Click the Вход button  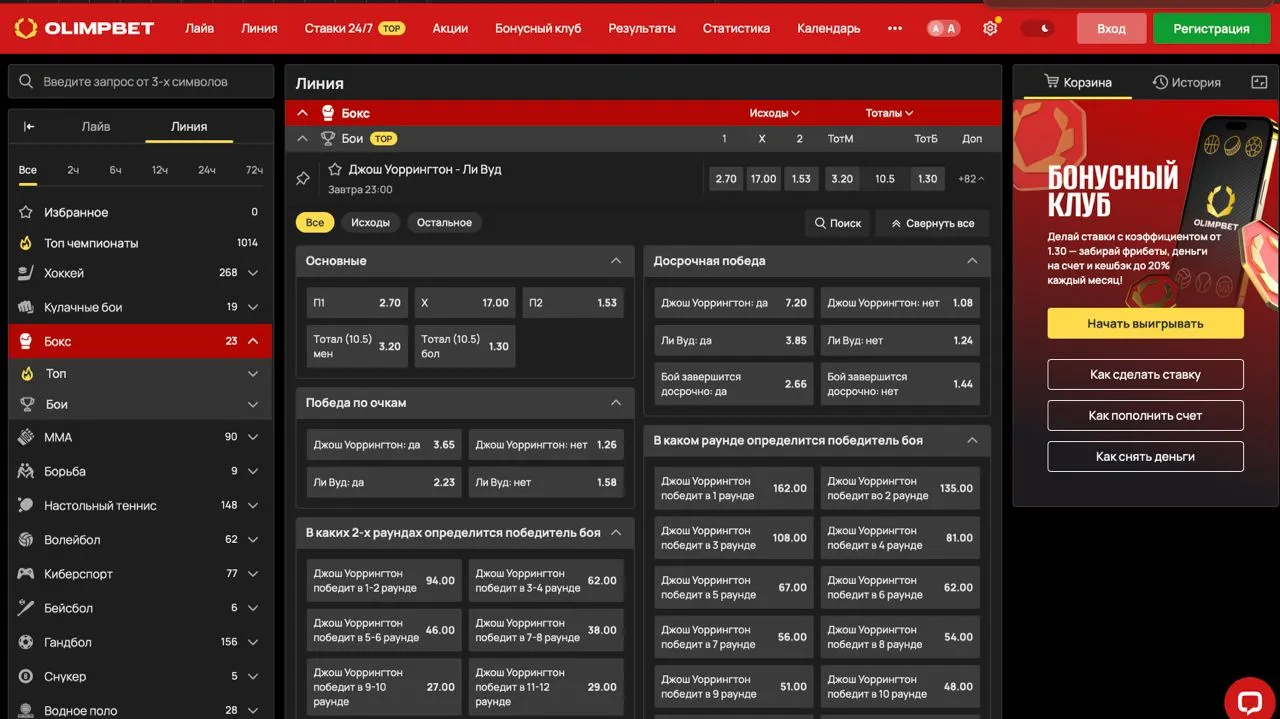point(1112,28)
